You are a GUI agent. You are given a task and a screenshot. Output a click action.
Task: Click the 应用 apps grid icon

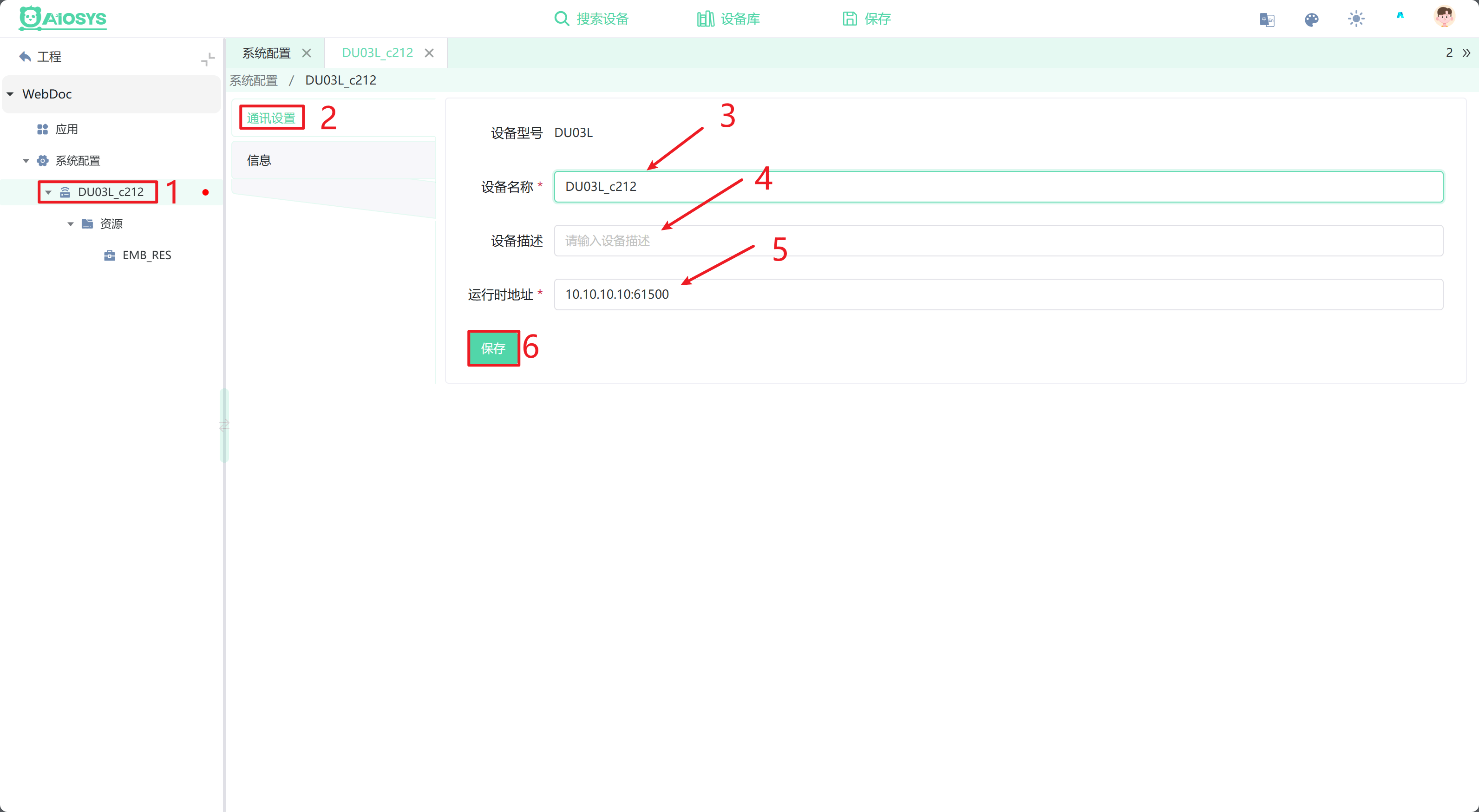click(x=42, y=129)
